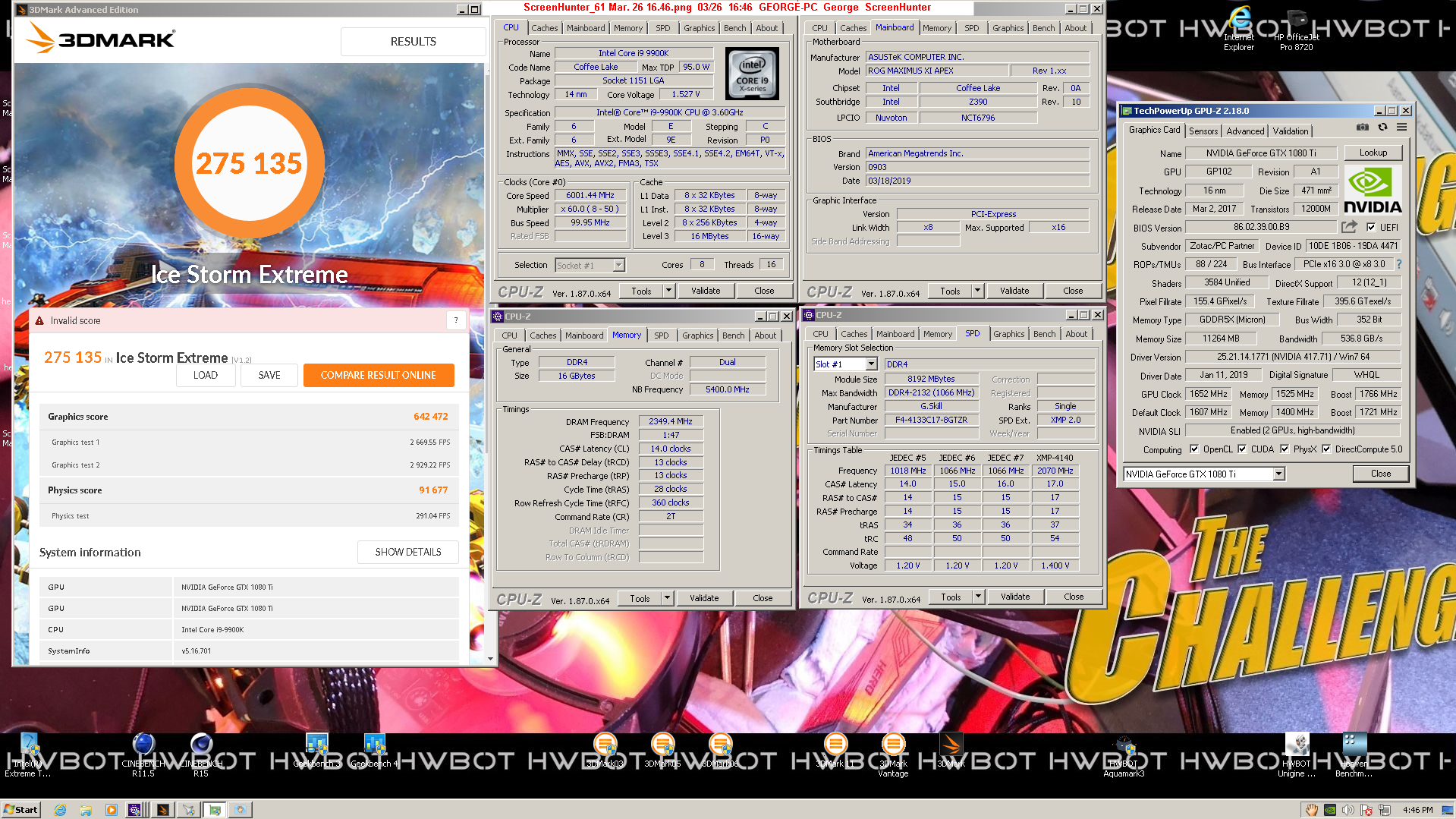Toggle the PhysX checkbox

pyautogui.click(x=1285, y=449)
